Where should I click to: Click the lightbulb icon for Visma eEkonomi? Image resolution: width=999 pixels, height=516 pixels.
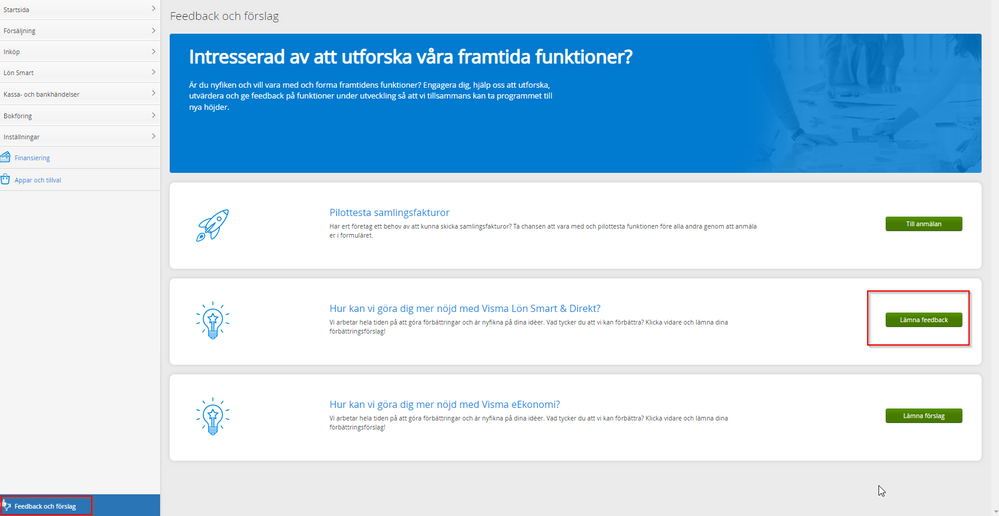coord(212,415)
